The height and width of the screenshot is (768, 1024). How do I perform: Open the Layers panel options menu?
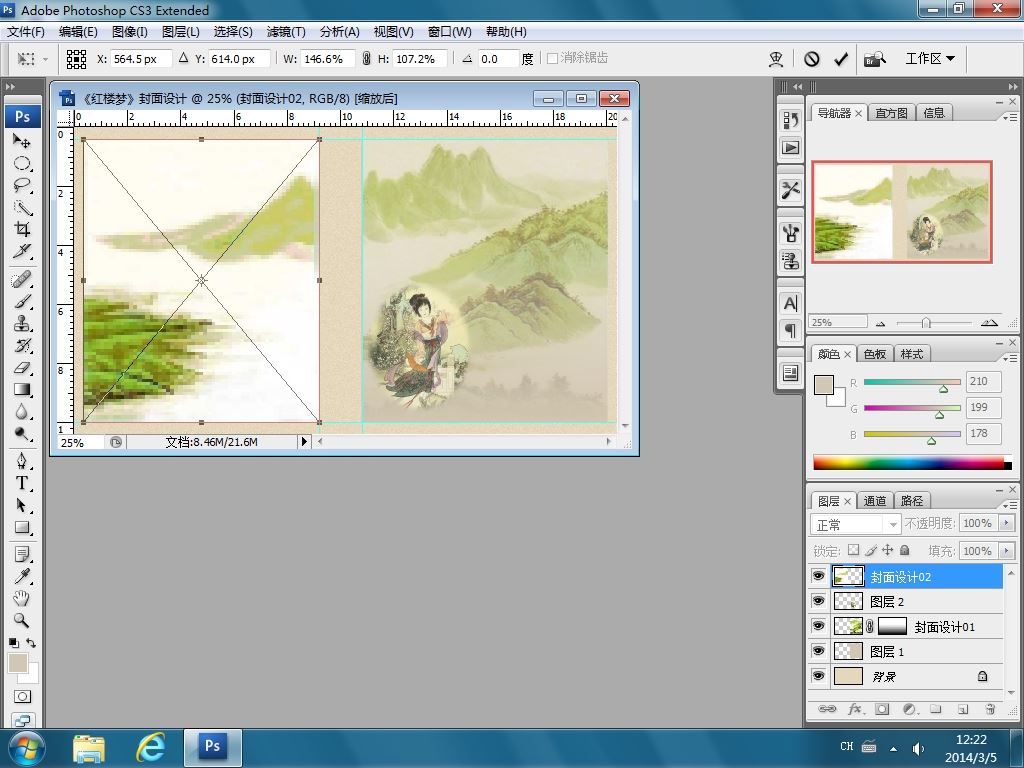point(1010,505)
